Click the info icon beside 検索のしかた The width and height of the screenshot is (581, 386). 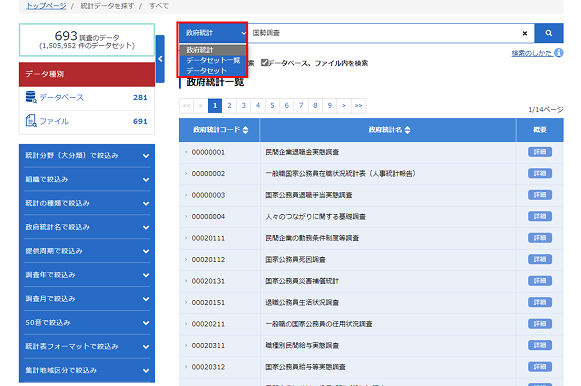pyautogui.click(x=559, y=53)
